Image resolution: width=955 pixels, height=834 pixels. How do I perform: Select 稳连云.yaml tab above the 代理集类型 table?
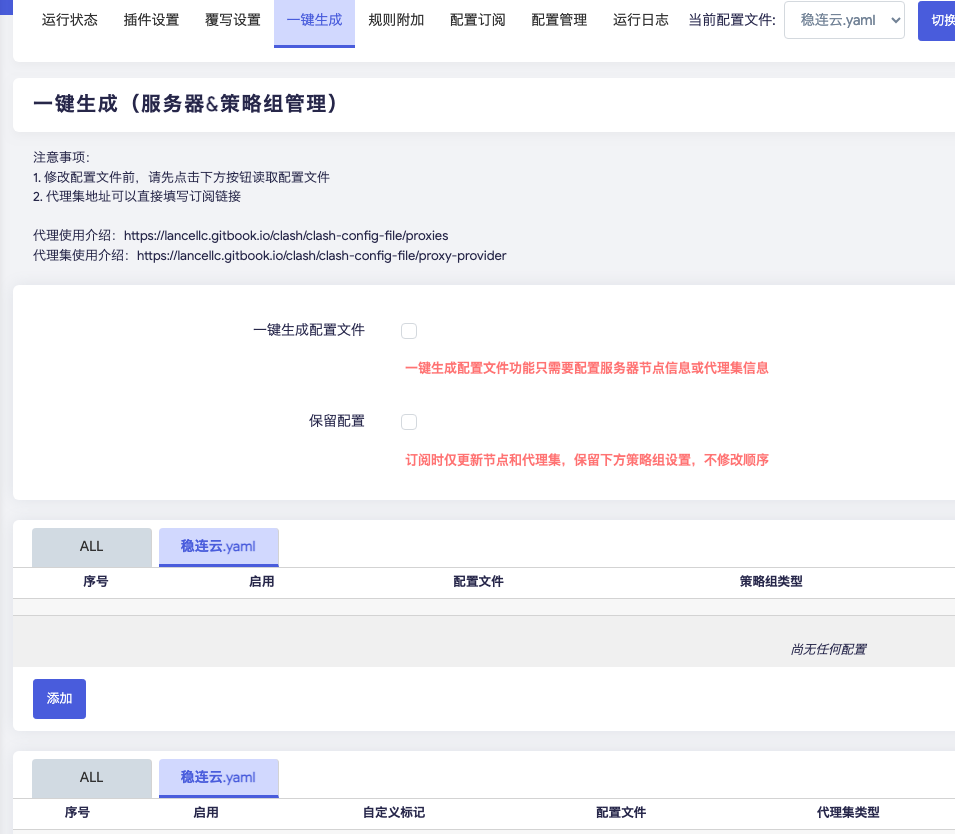(x=218, y=778)
